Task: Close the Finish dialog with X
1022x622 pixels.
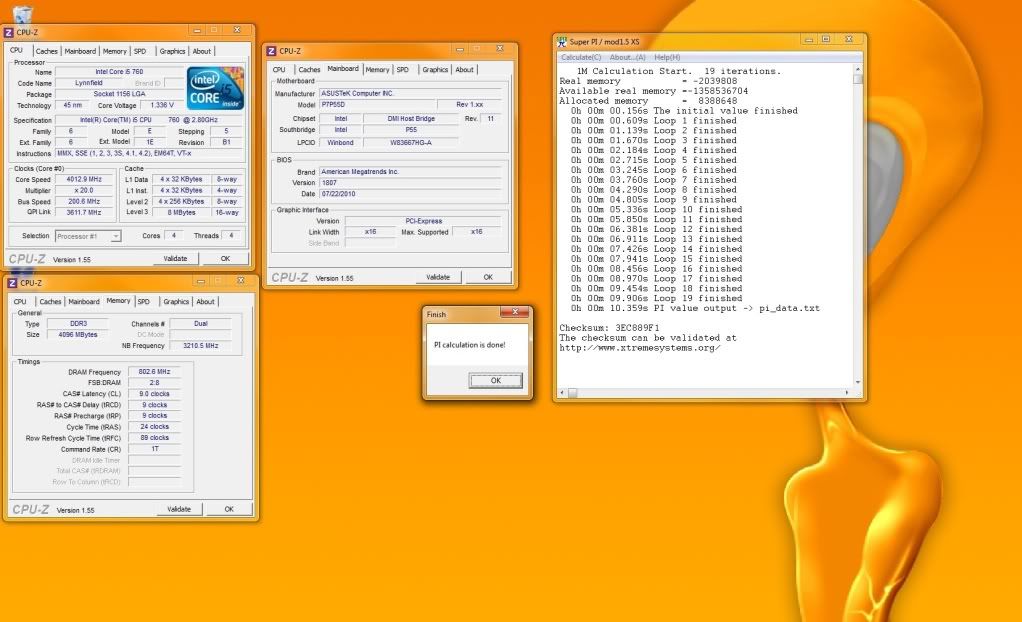Action: (x=516, y=314)
